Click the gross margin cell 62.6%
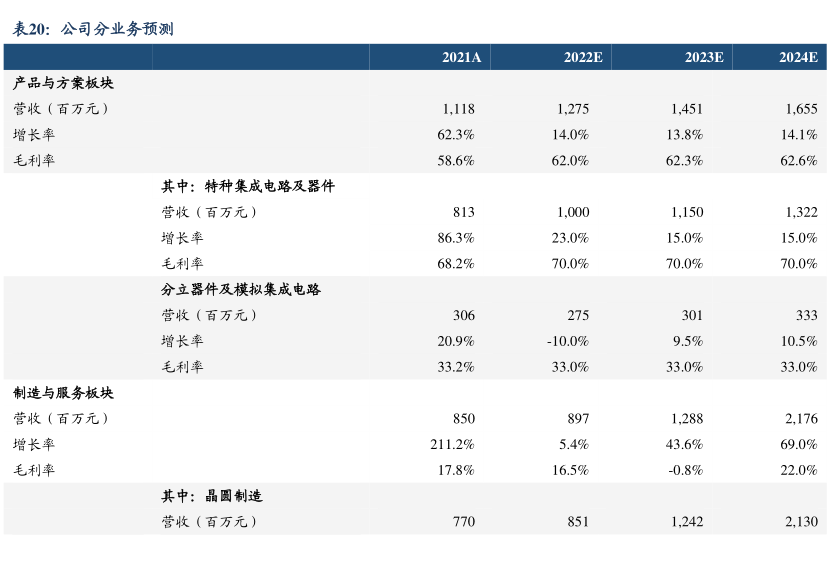Image resolution: width=830 pixels, height=562 pixels. [x=799, y=161]
